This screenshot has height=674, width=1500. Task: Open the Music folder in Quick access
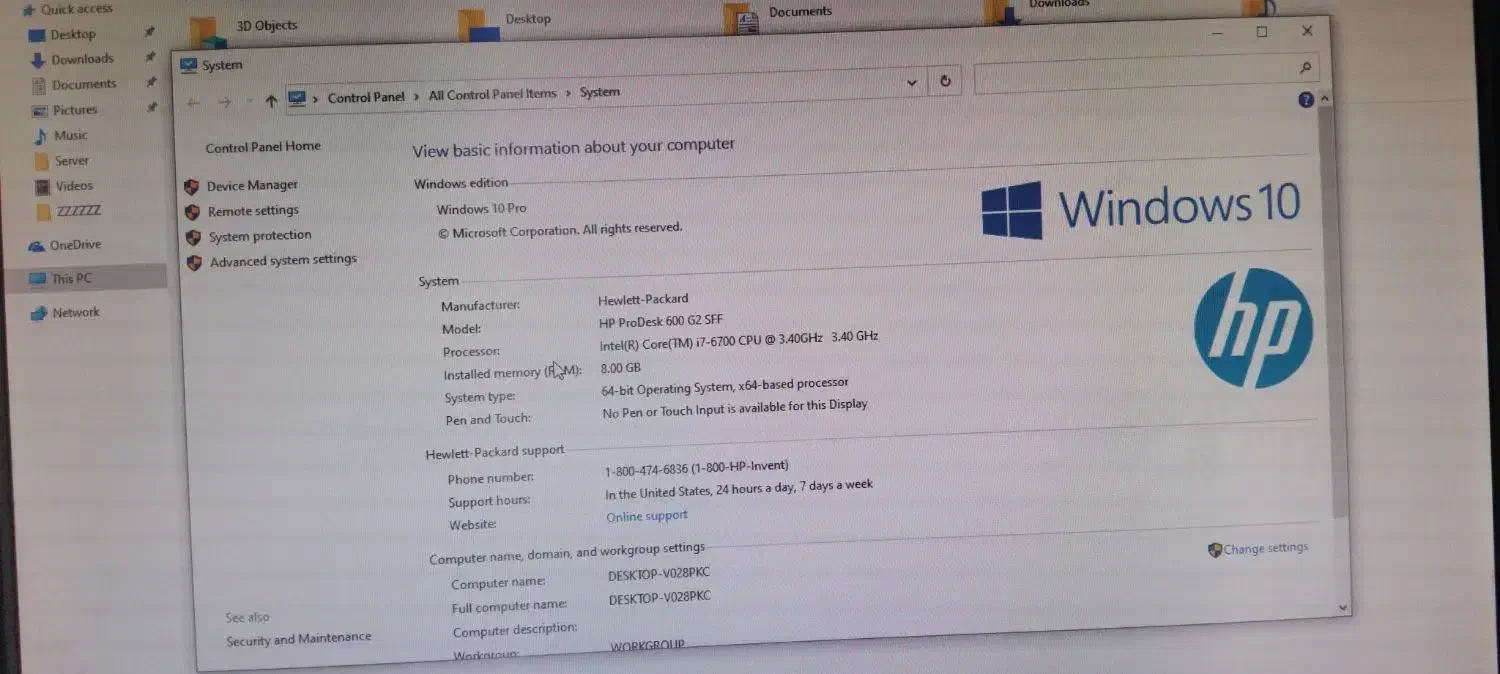pos(70,135)
